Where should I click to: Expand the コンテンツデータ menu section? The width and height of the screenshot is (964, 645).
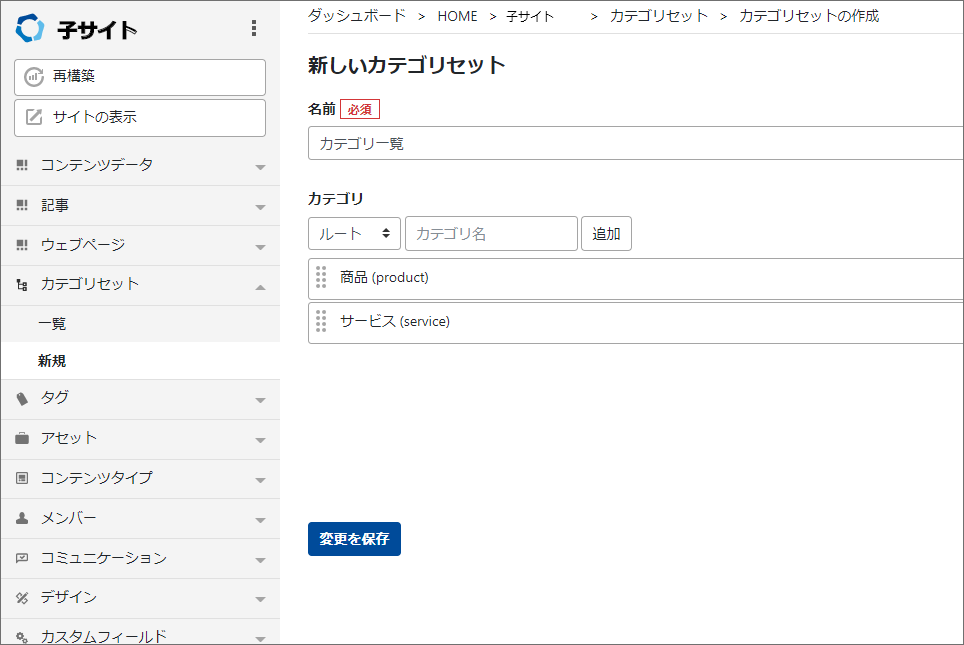click(140, 165)
